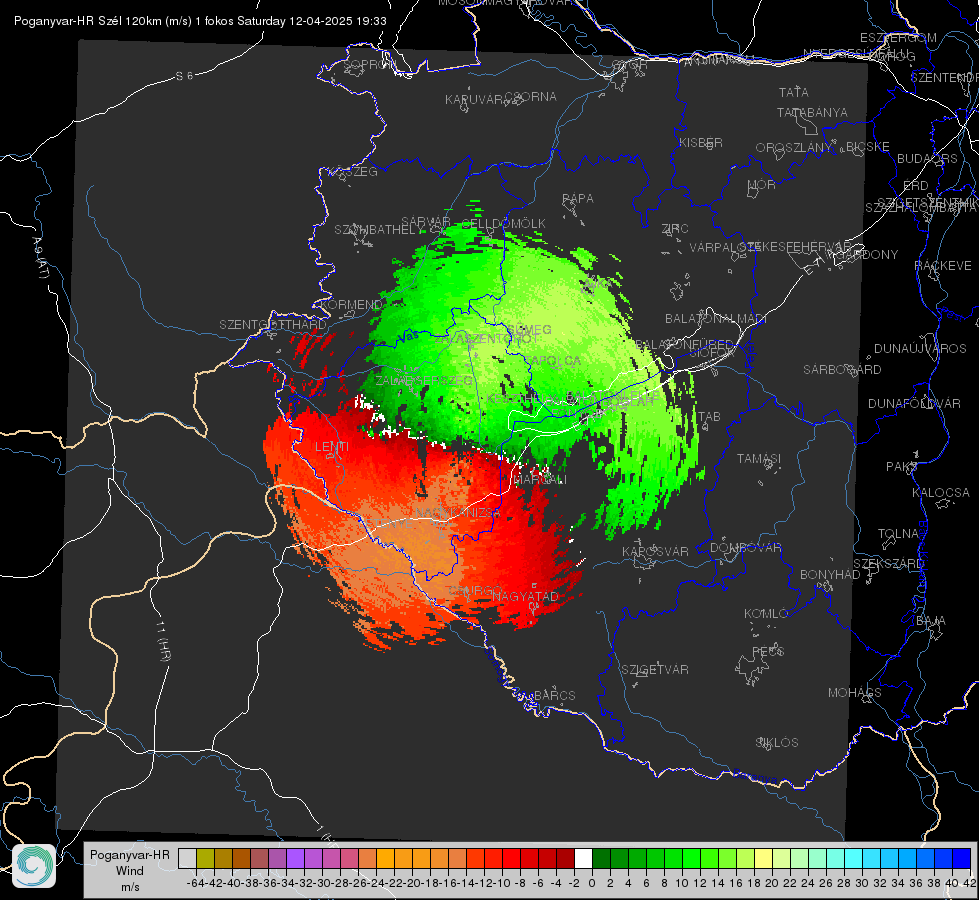979x900 pixels.
Task: Choose the dark blue swatch ending legend
Action: (x=962, y=858)
